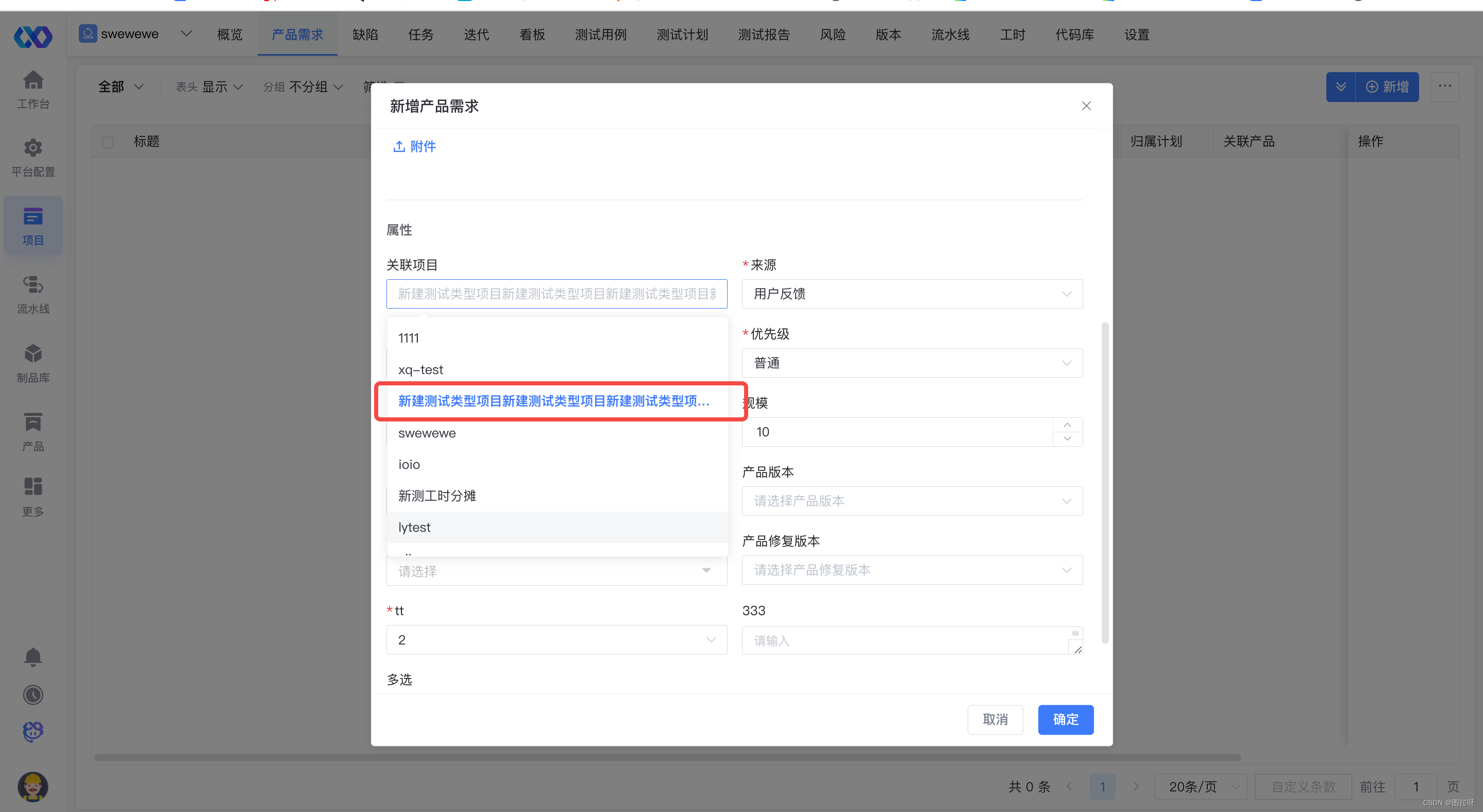Viewport: 1483px width, 812px height.
Task: Open the 项目 sidebar panel icon
Action: (33, 225)
